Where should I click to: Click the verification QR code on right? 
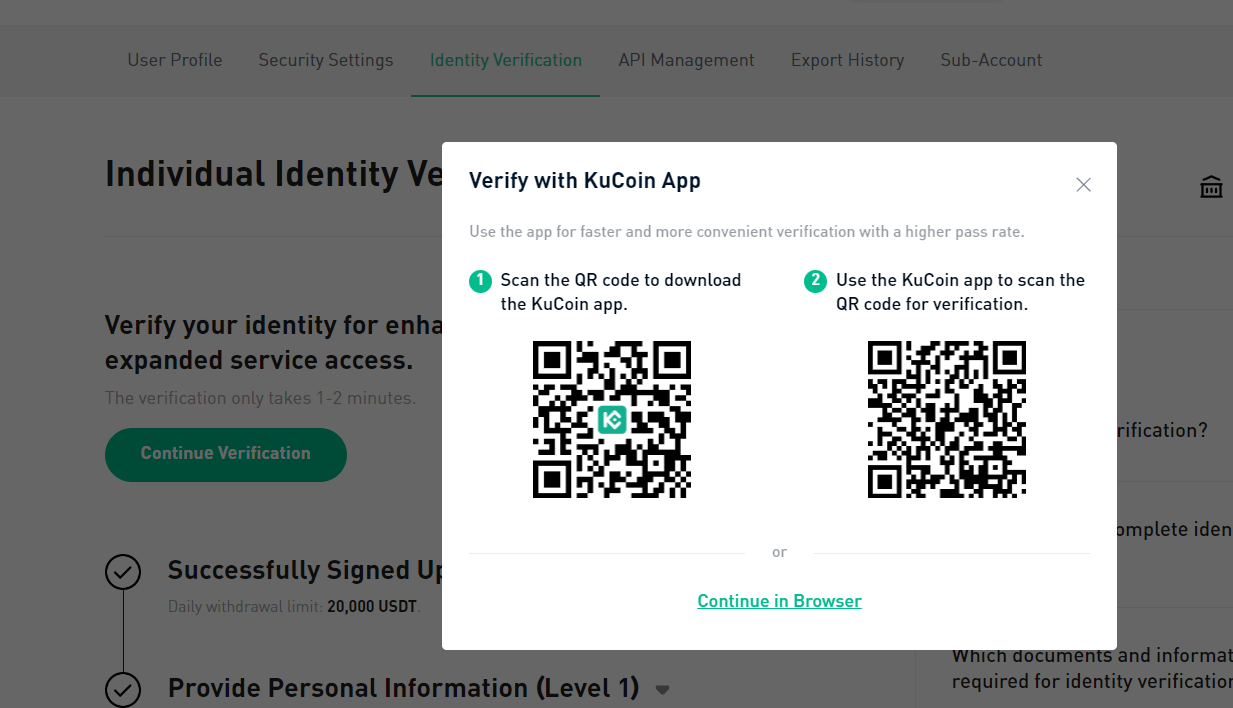[x=947, y=420]
